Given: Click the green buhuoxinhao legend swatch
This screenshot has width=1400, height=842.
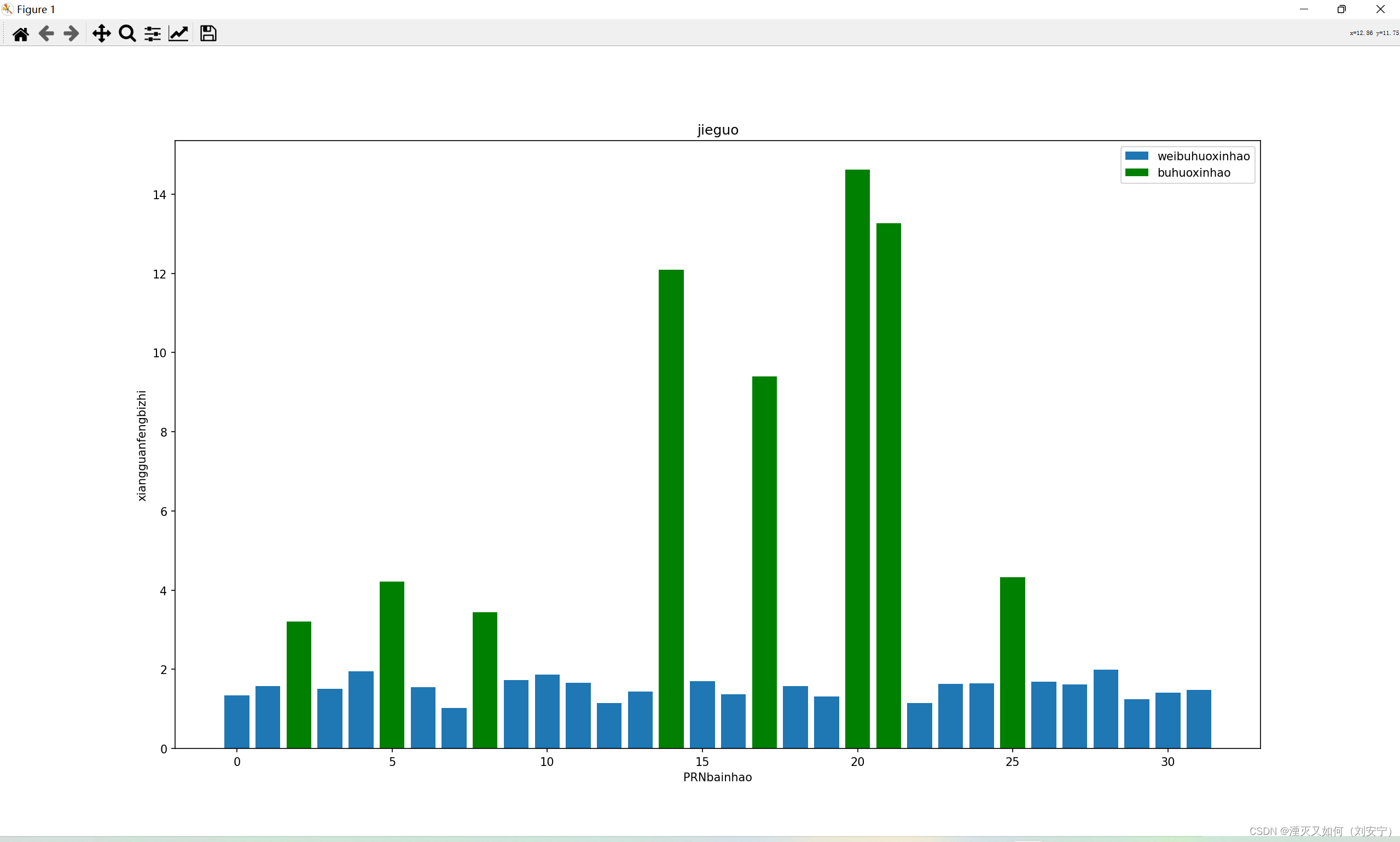Looking at the screenshot, I should (x=1136, y=172).
